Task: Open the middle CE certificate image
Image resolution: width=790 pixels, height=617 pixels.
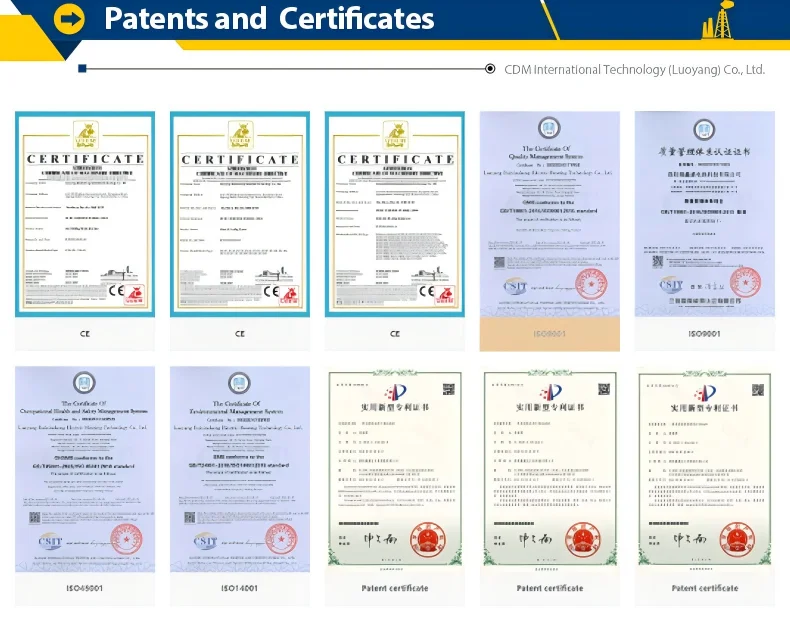Action: click(x=240, y=214)
